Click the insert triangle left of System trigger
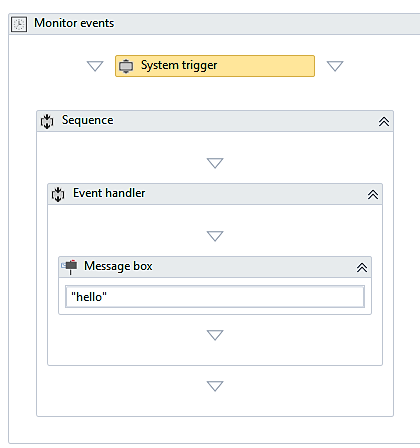 tap(95, 66)
